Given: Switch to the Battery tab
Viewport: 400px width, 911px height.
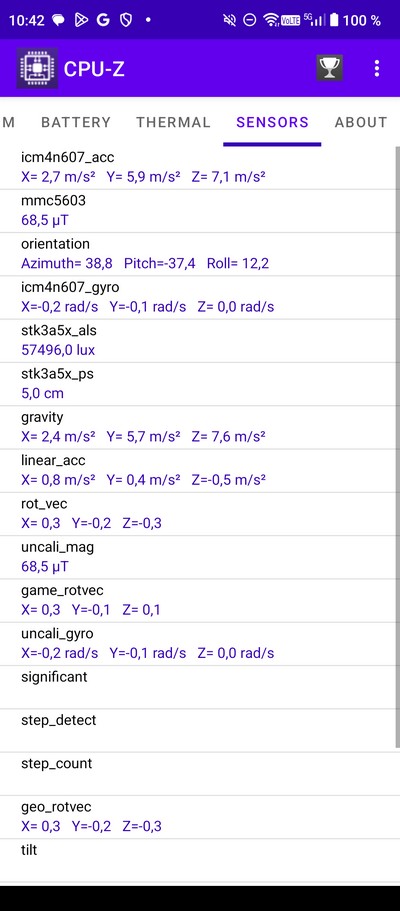Looking at the screenshot, I should pyautogui.click(x=76, y=122).
